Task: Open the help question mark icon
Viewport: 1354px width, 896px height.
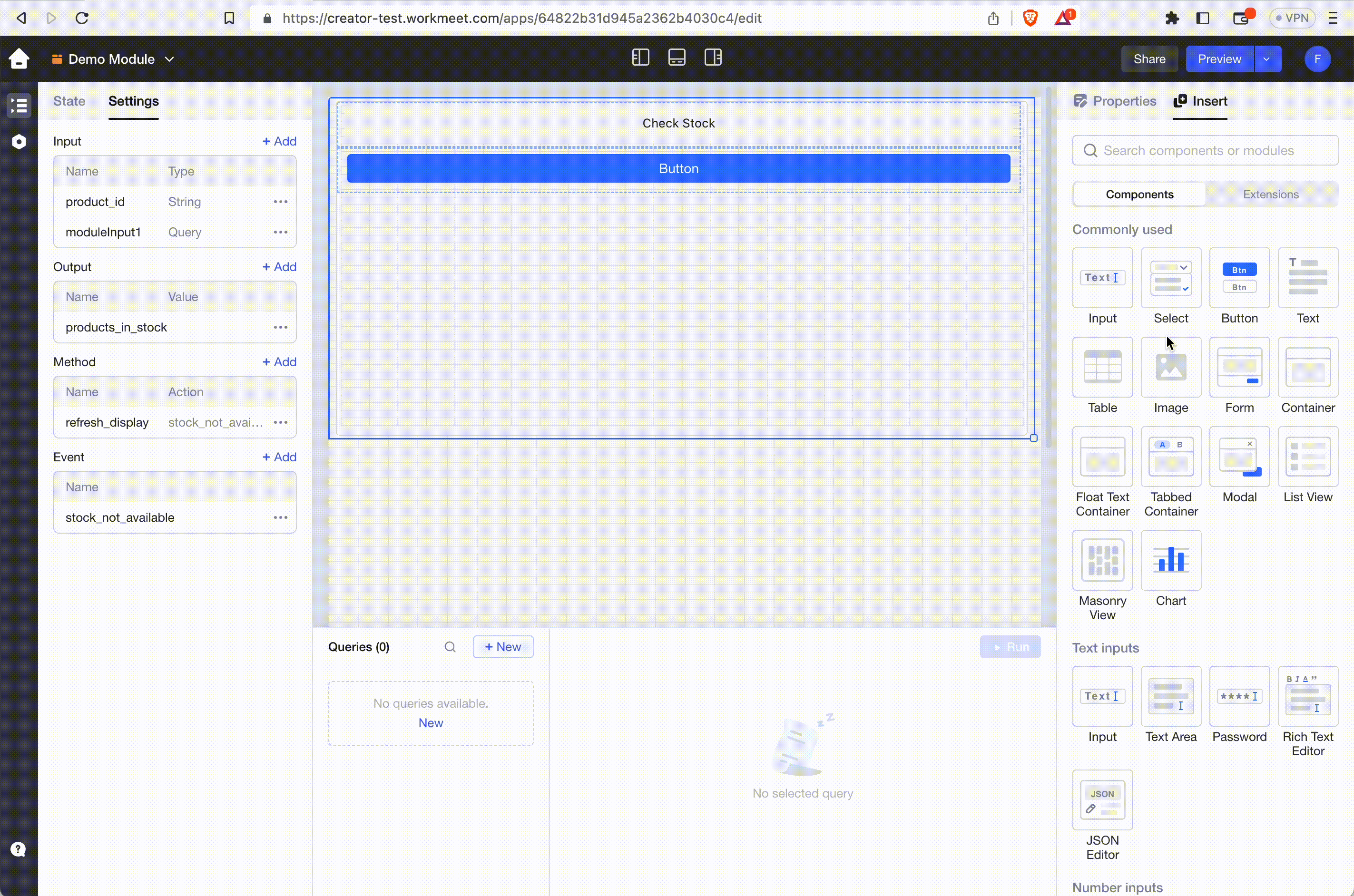Action: point(18,849)
